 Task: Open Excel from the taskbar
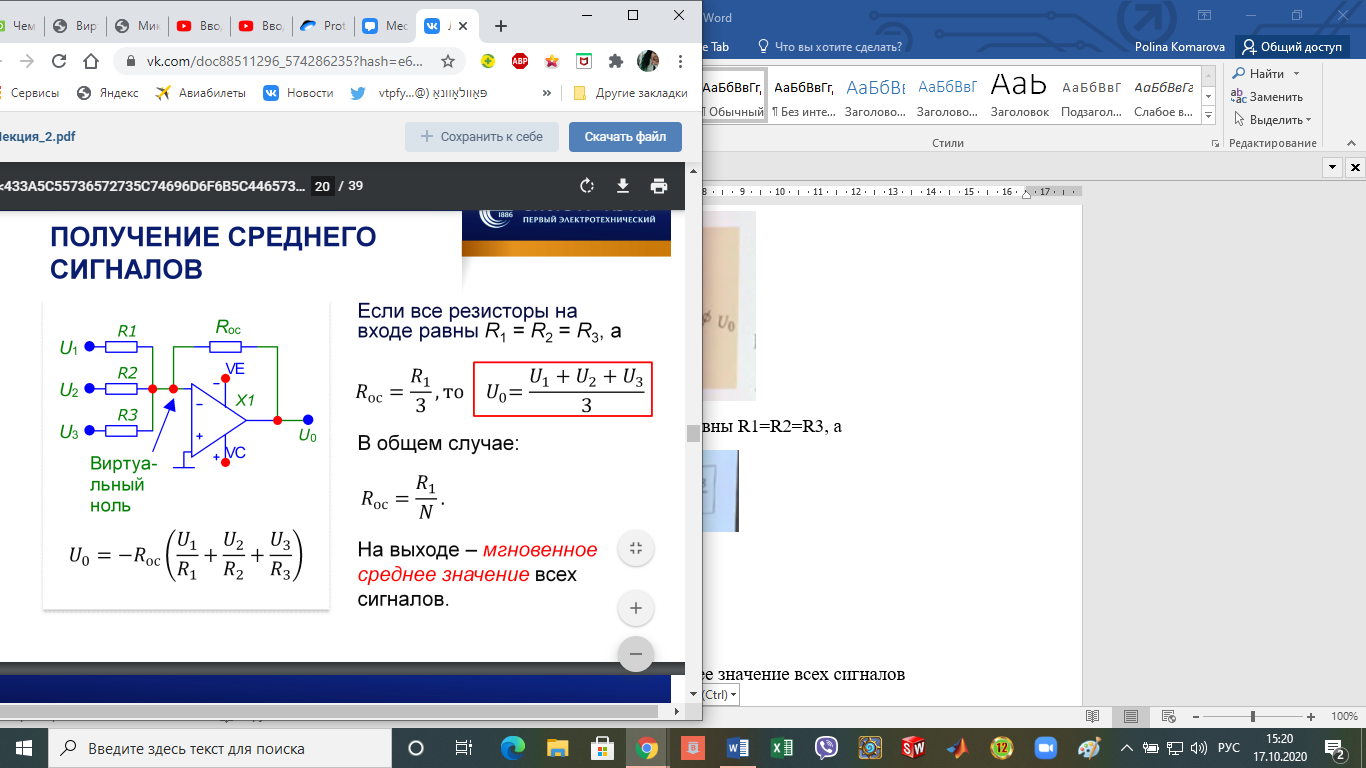(x=782, y=748)
